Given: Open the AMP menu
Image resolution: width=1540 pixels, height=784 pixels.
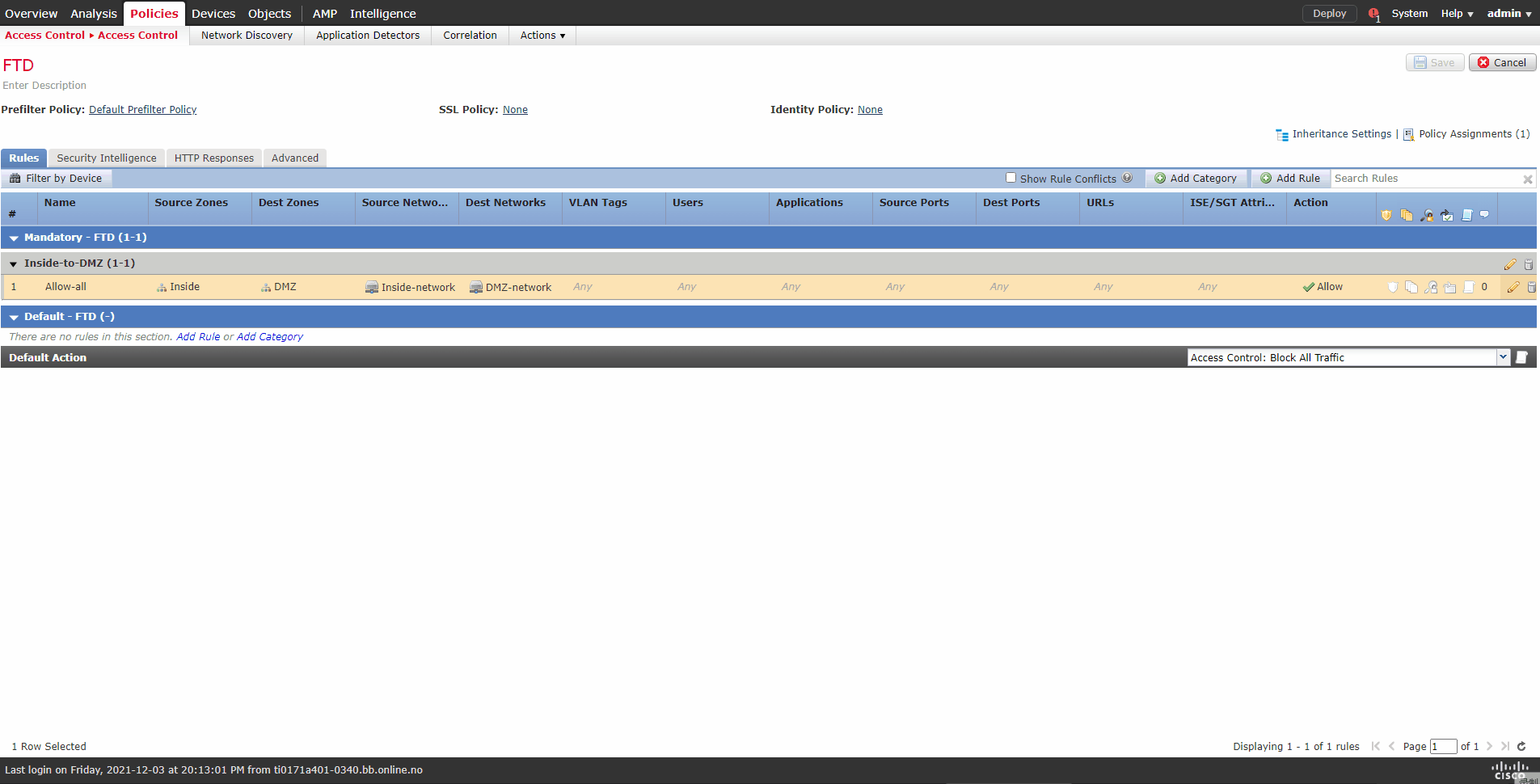Looking at the screenshot, I should pyautogui.click(x=325, y=14).
